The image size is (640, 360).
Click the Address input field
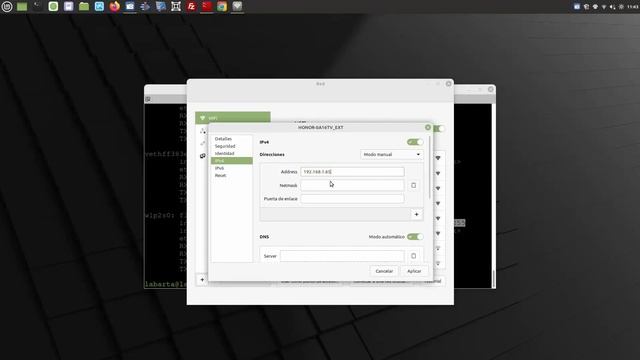[352, 172]
